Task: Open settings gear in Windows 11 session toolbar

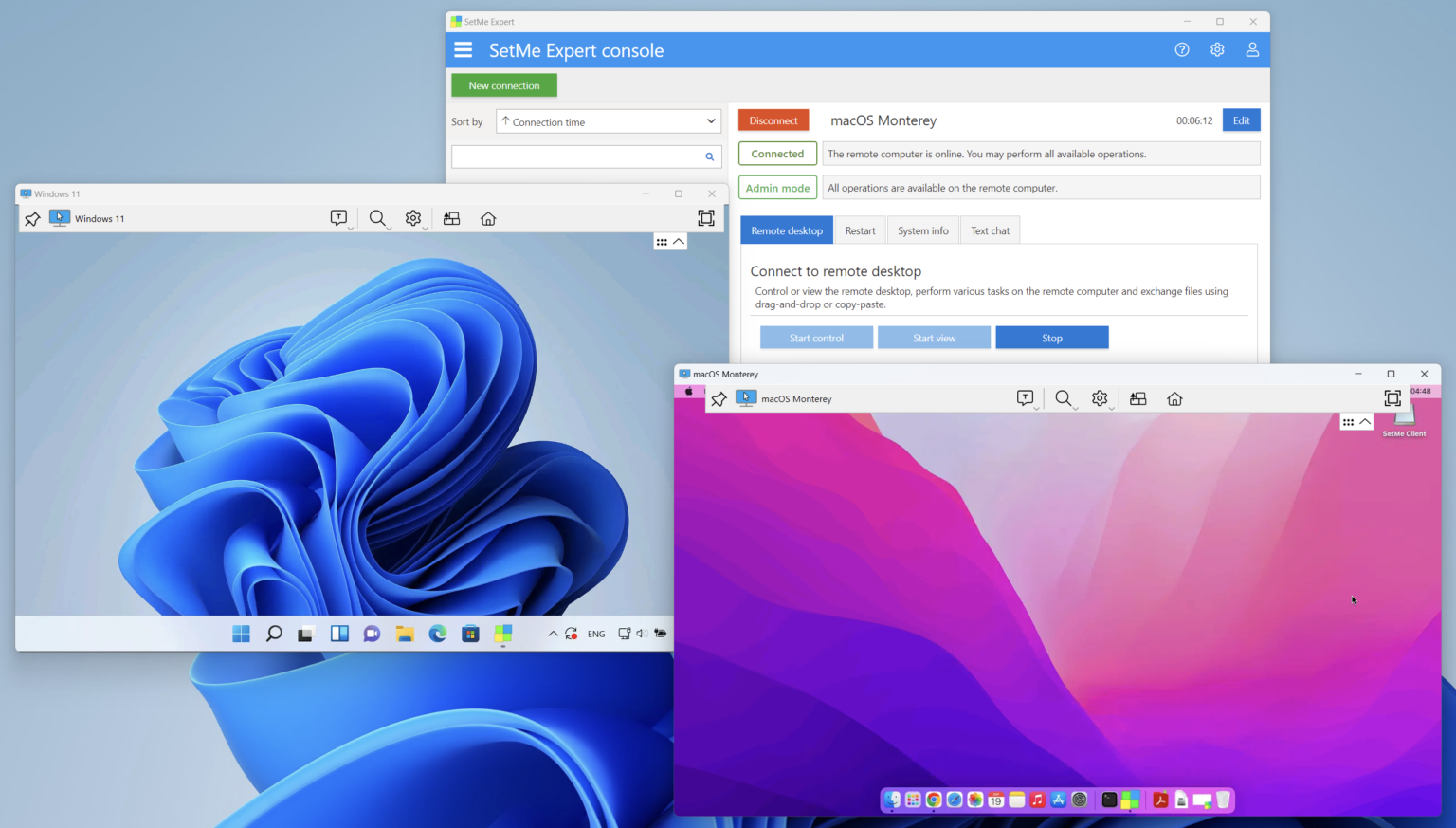Action: tap(413, 218)
